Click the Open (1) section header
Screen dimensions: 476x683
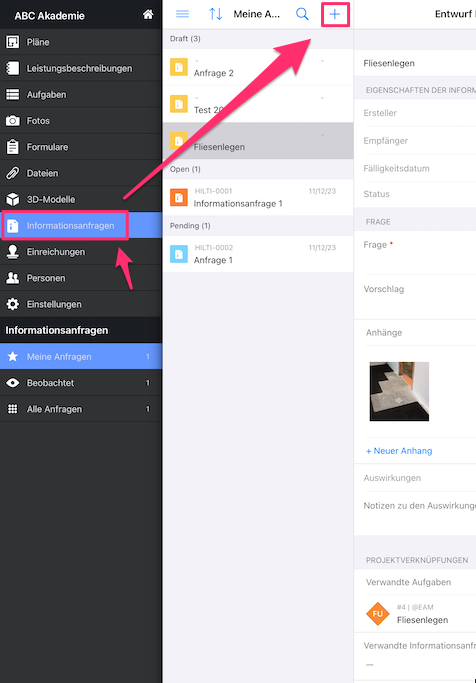(258, 169)
